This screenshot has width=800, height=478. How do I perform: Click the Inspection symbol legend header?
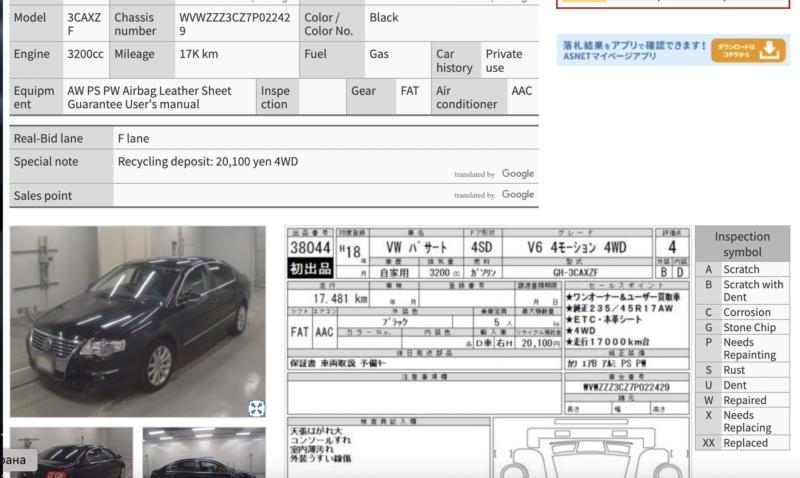tap(742, 244)
